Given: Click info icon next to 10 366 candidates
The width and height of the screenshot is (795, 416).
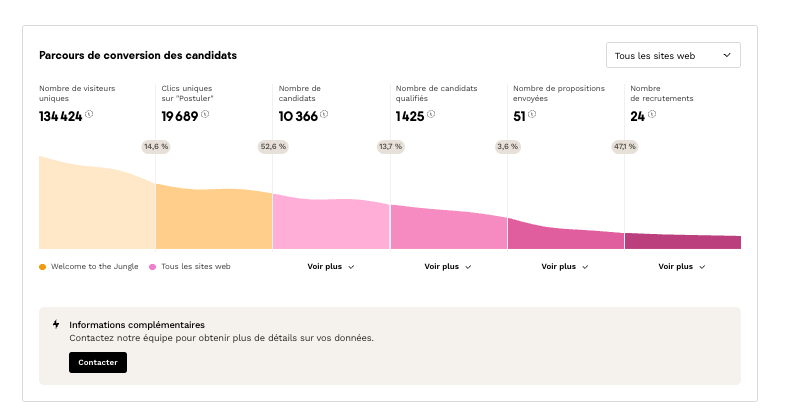Looking at the screenshot, I should click(323, 114).
